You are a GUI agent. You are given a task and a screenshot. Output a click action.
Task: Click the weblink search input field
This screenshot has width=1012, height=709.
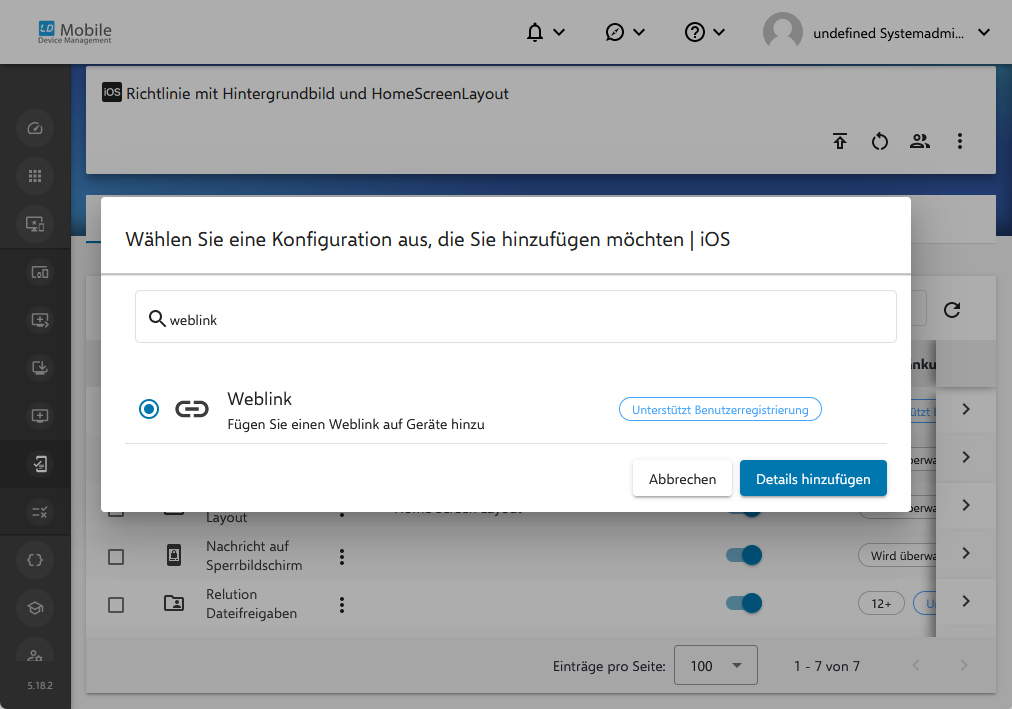pyautogui.click(x=516, y=316)
